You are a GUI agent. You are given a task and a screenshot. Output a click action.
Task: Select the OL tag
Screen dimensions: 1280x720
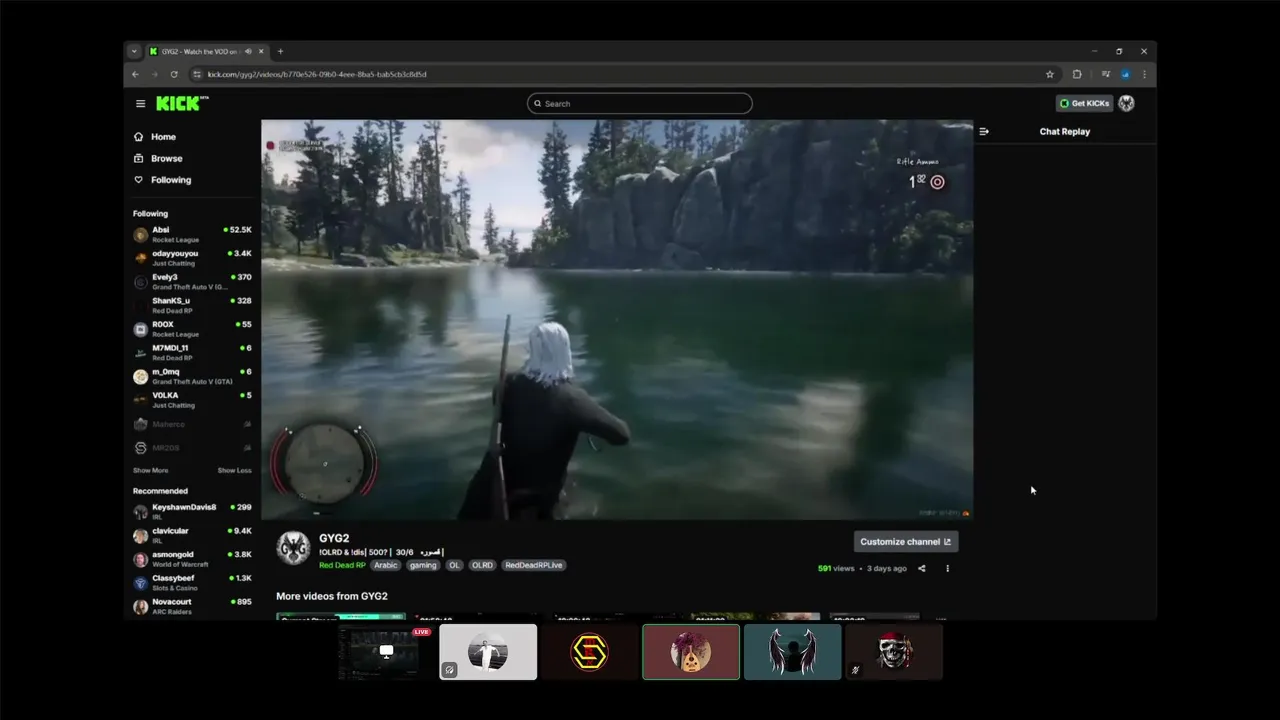point(455,565)
